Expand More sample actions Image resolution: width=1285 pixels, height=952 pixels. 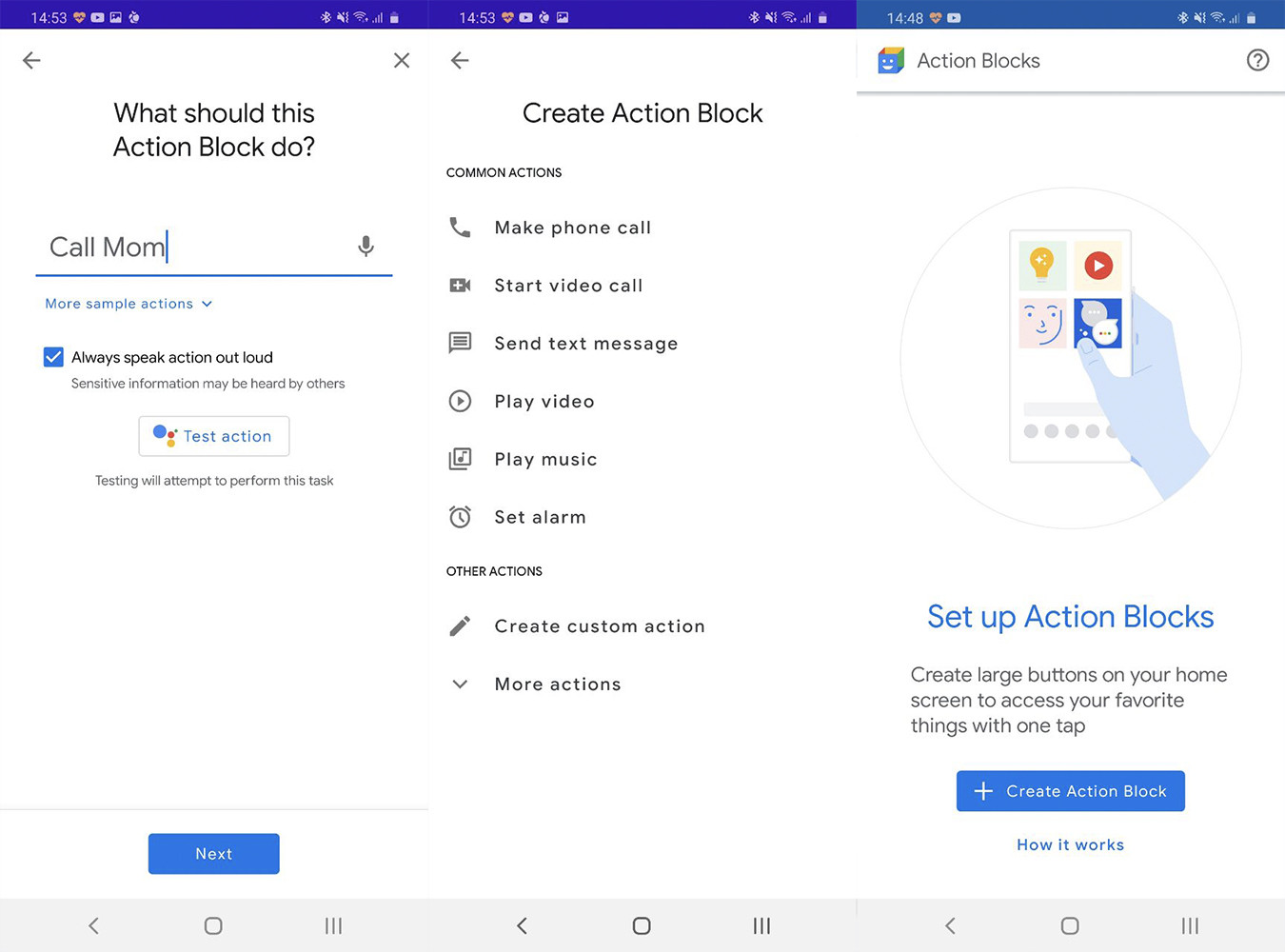[x=128, y=304]
